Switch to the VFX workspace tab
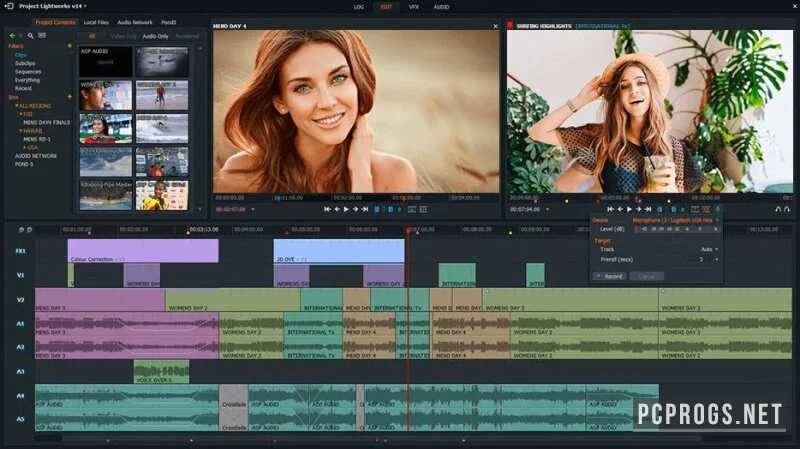 click(413, 7)
